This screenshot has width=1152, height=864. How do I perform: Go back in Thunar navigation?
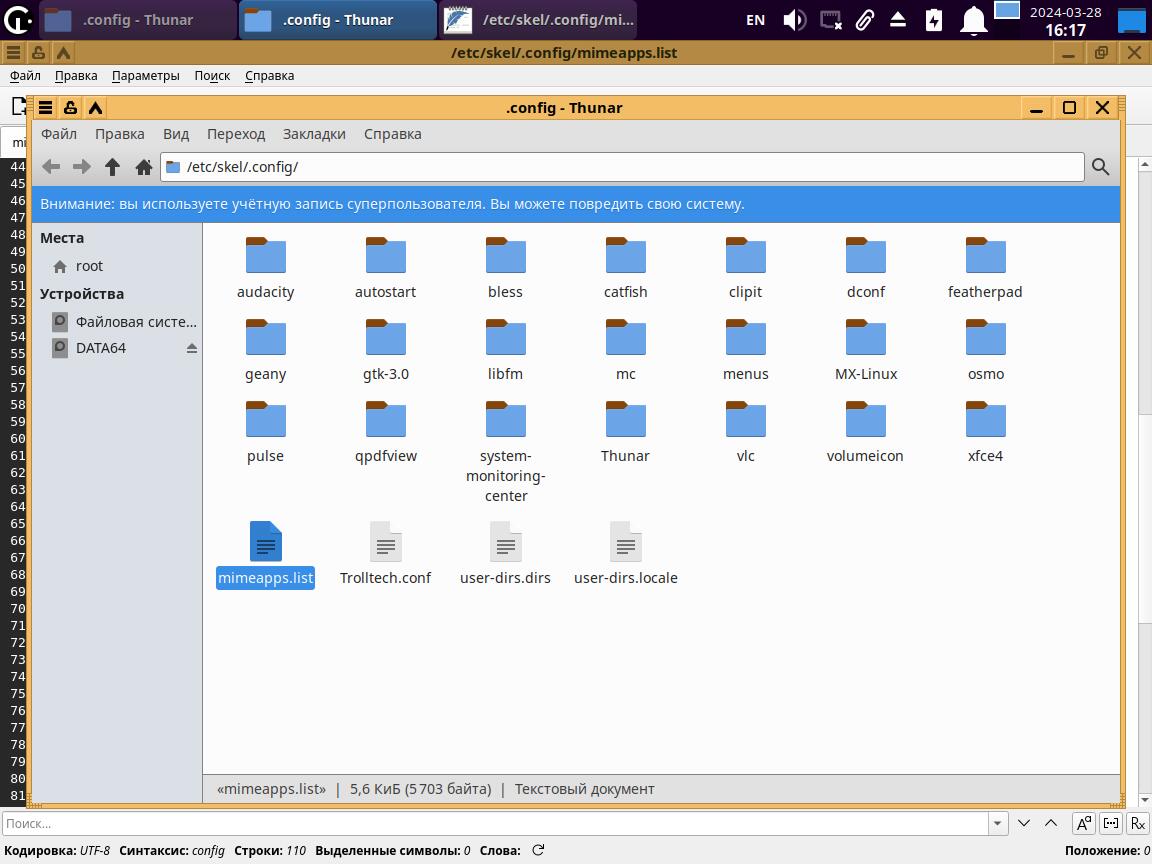51,167
